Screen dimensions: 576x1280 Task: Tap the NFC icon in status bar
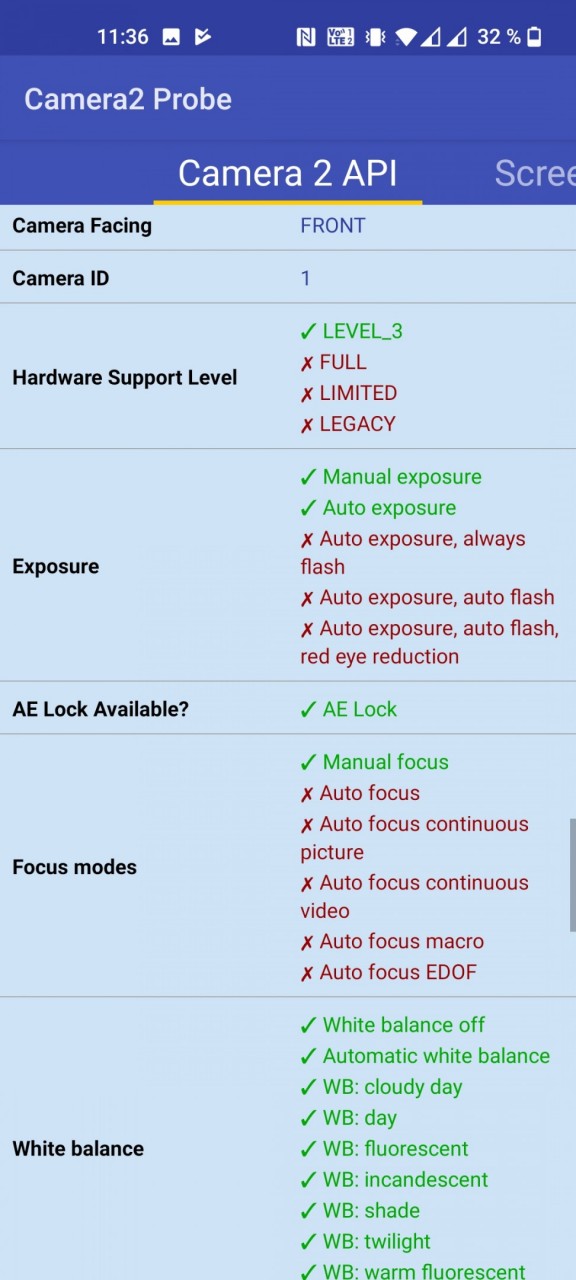(x=306, y=37)
